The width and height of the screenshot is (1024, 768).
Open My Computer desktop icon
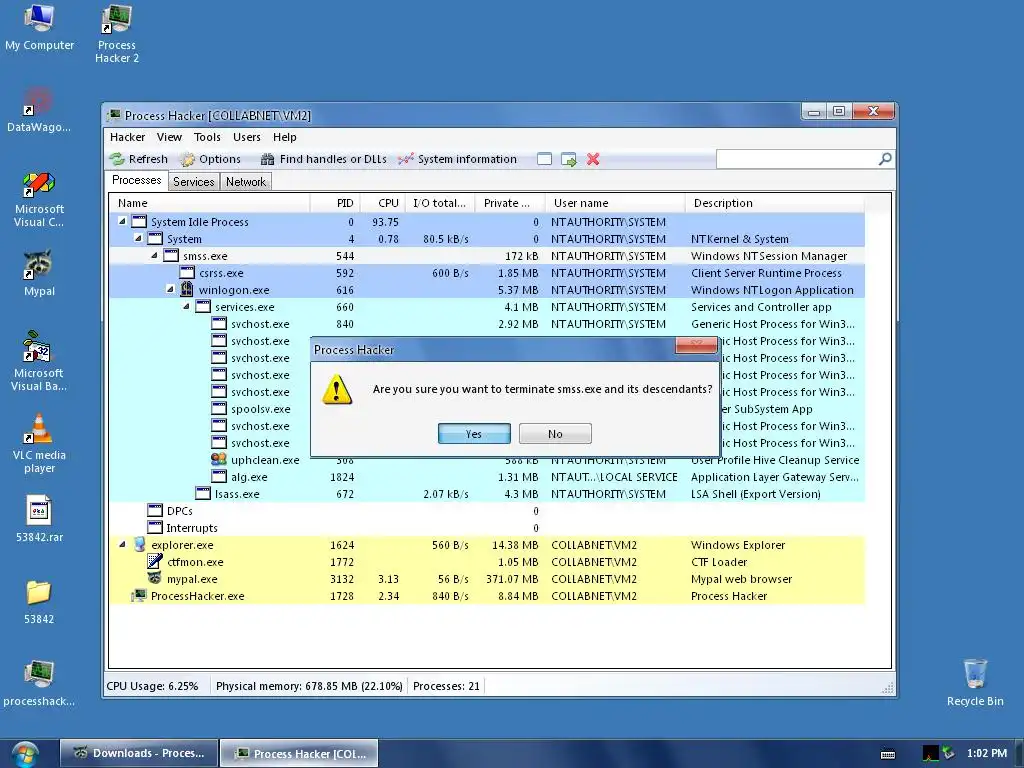[39, 27]
